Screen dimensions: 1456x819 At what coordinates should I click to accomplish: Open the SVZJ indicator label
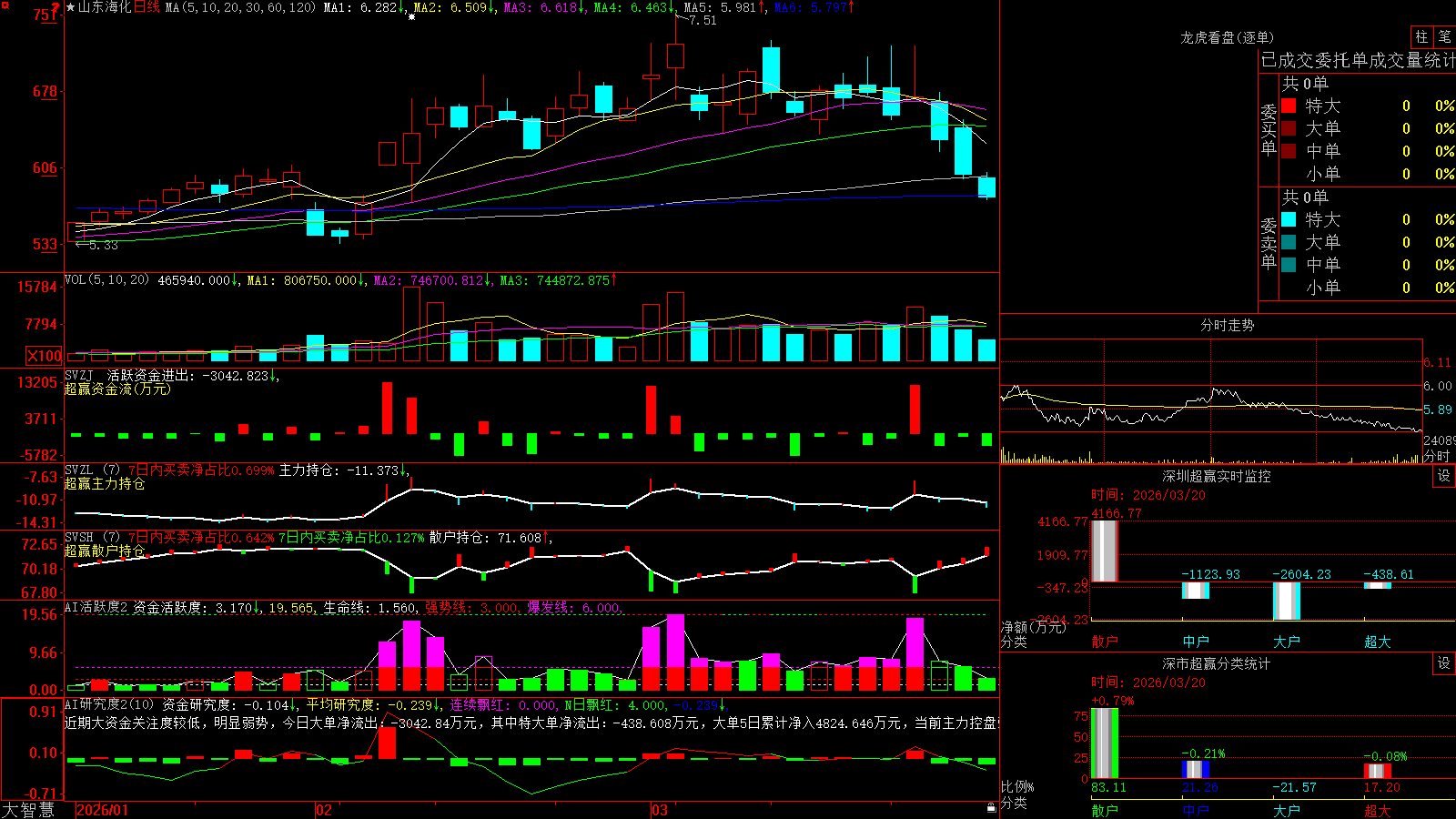coord(79,375)
